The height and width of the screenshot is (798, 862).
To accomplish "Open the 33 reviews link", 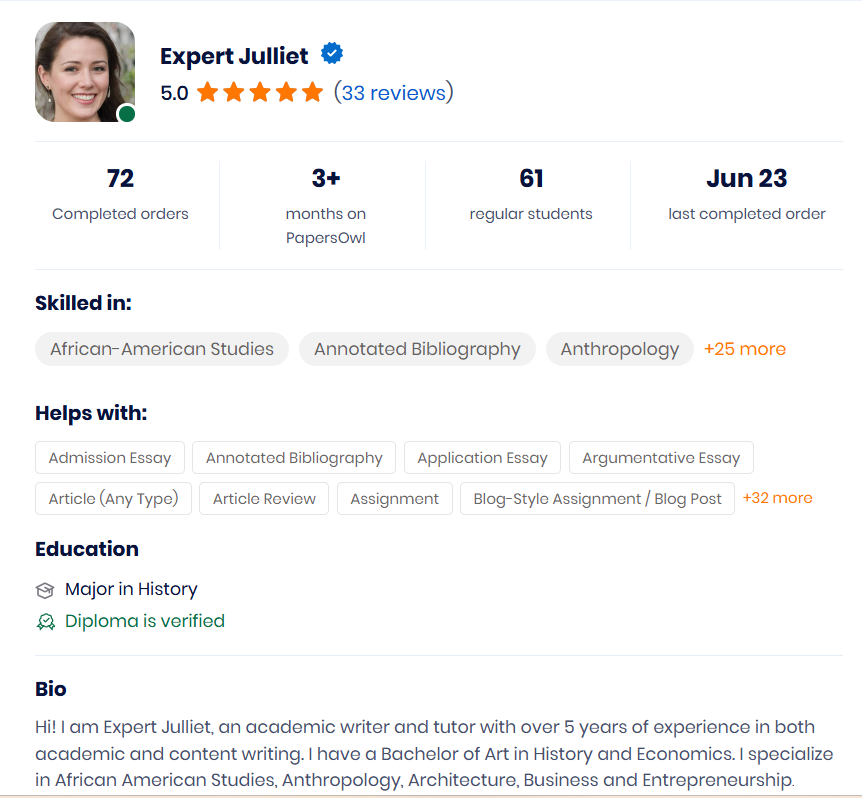I will coord(394,93).
